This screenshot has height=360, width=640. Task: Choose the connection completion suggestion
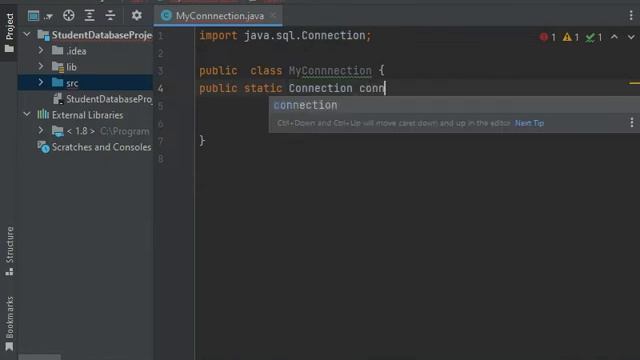coord(454,105)
